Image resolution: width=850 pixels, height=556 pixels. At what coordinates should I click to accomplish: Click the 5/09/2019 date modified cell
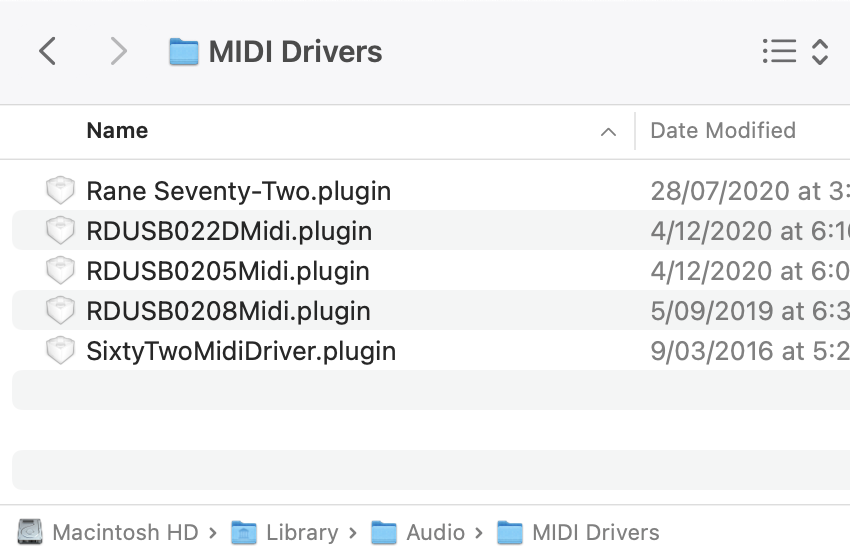click(x=750, y=311)
